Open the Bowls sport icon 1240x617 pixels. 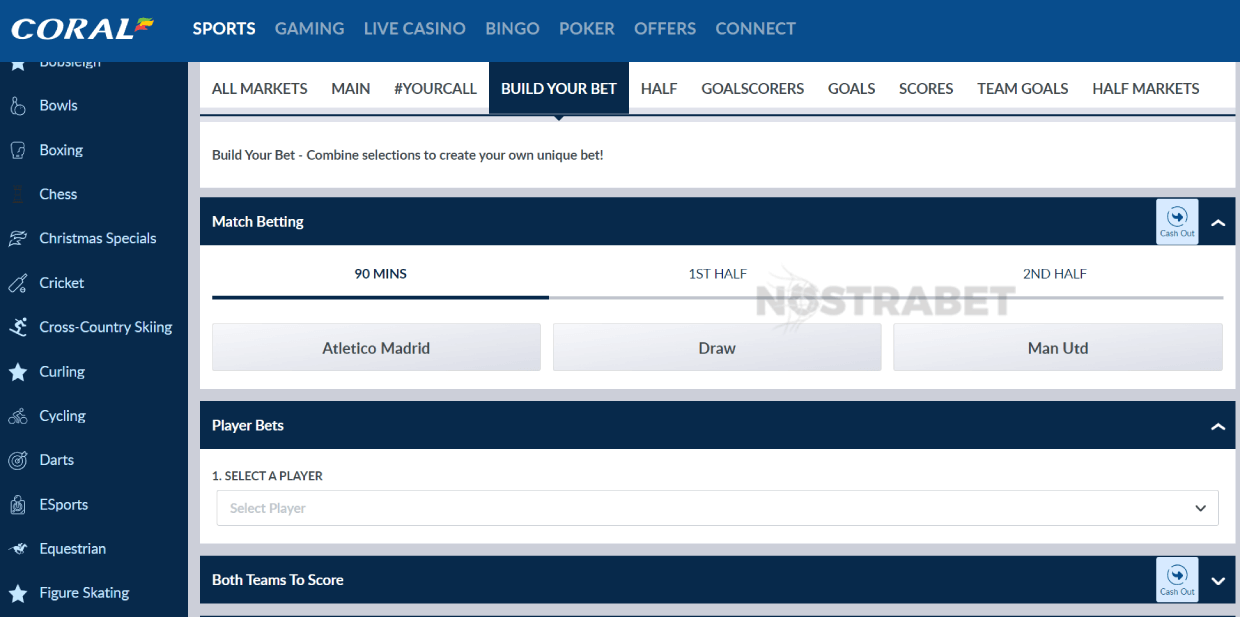[17, 105]
